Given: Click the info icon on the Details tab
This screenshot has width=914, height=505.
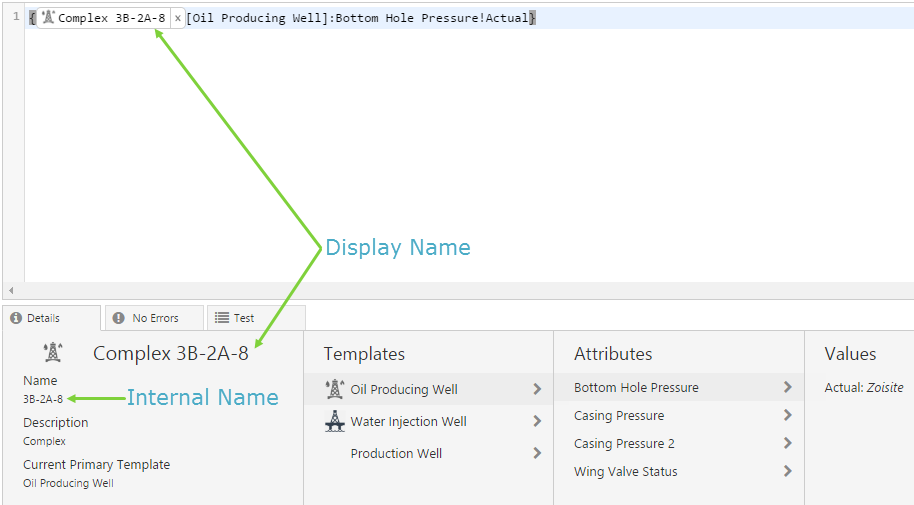Looking at the screenshot, I should pos(16,318).
